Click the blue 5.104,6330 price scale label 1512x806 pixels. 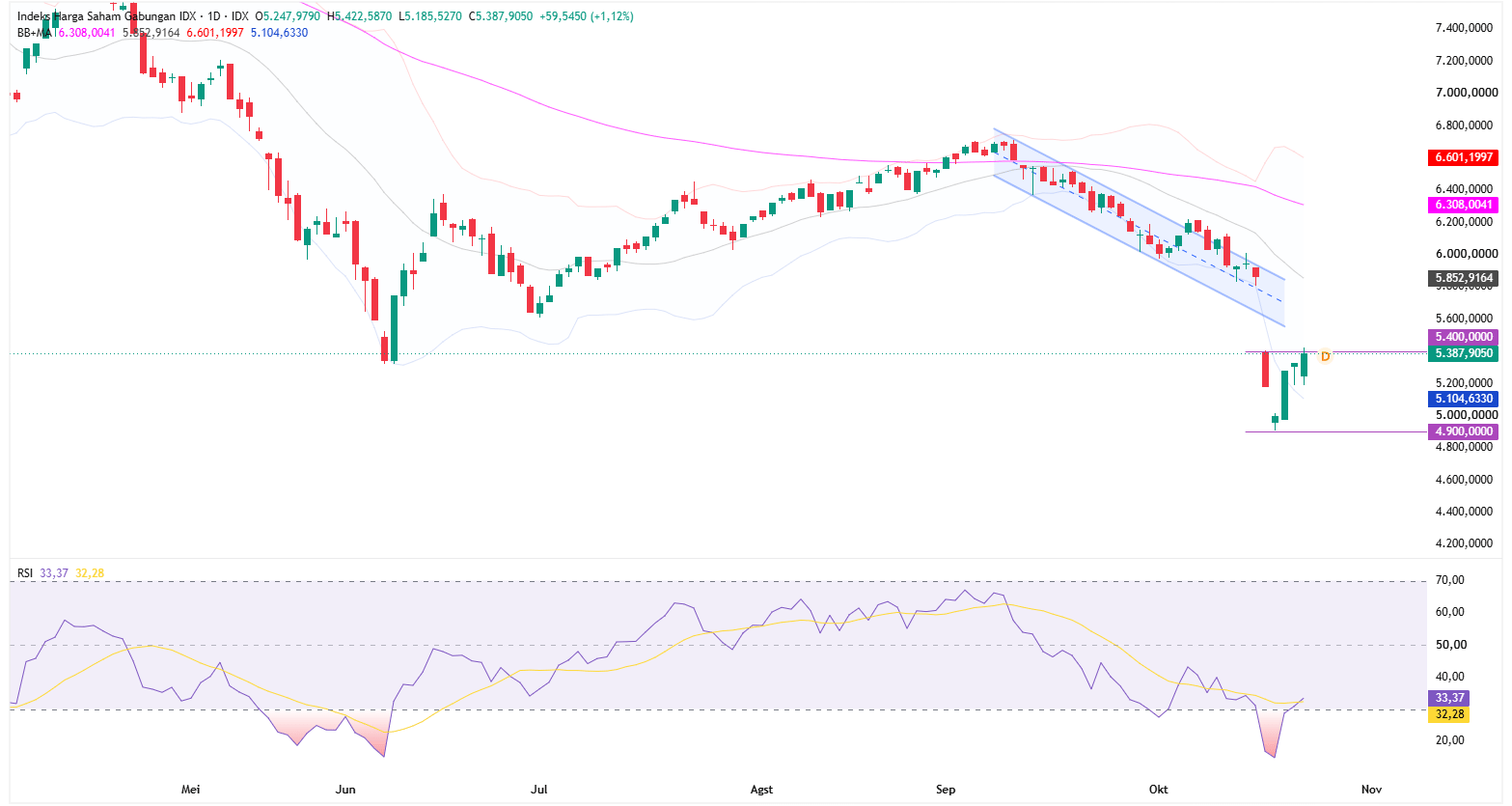coord(1464,399)
